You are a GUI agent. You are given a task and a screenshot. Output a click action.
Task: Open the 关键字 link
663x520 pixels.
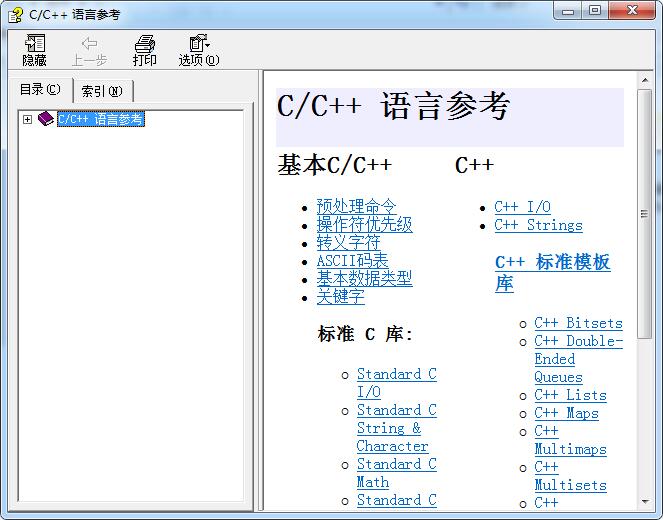point(340,297)
